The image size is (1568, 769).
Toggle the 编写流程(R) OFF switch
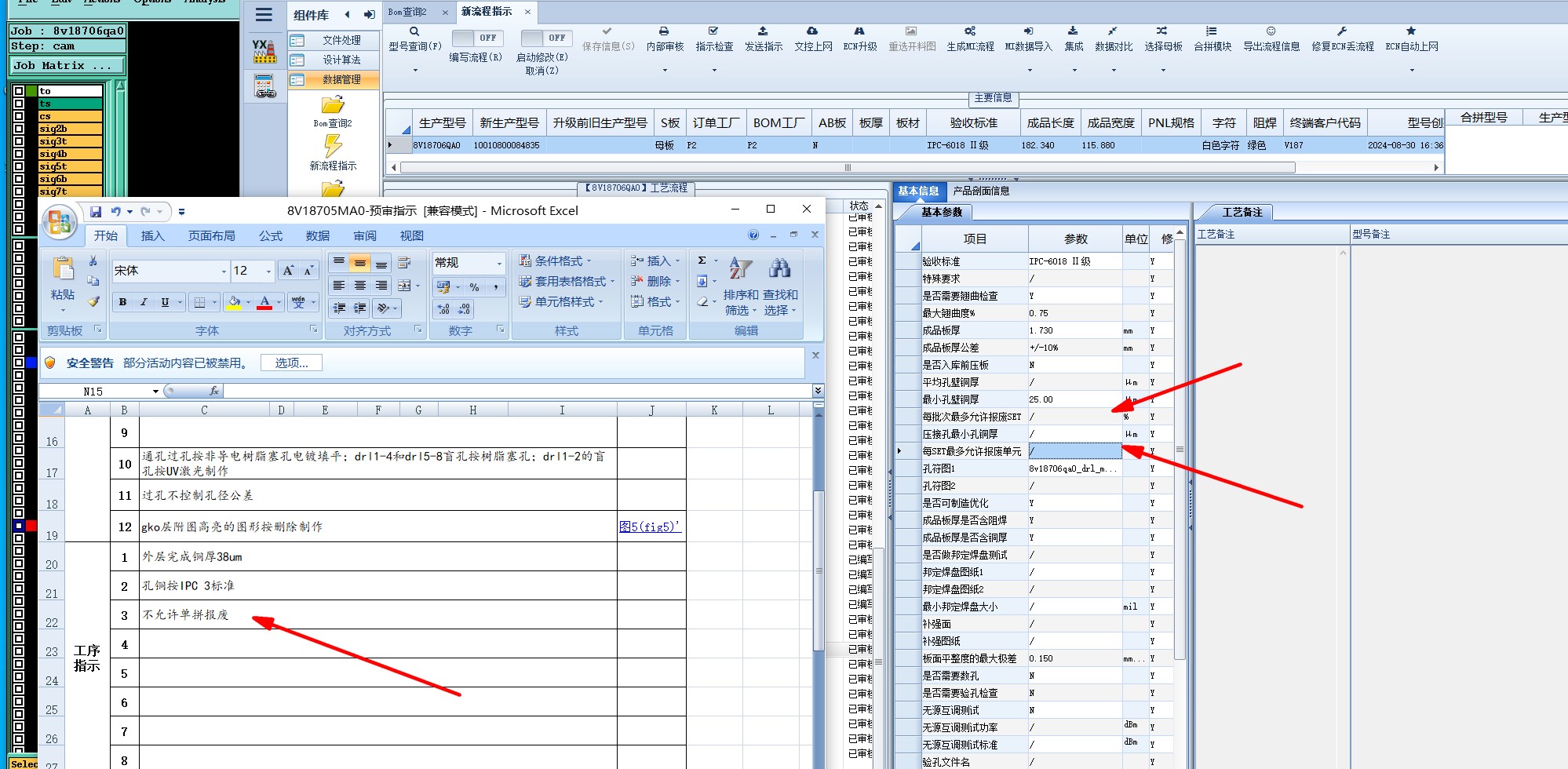pos(478,38)
